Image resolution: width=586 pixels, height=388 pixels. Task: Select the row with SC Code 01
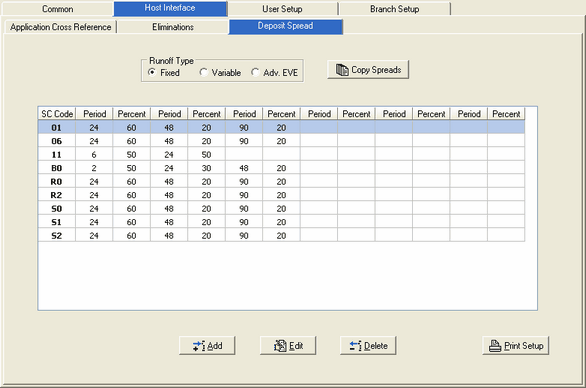[281, 127]
